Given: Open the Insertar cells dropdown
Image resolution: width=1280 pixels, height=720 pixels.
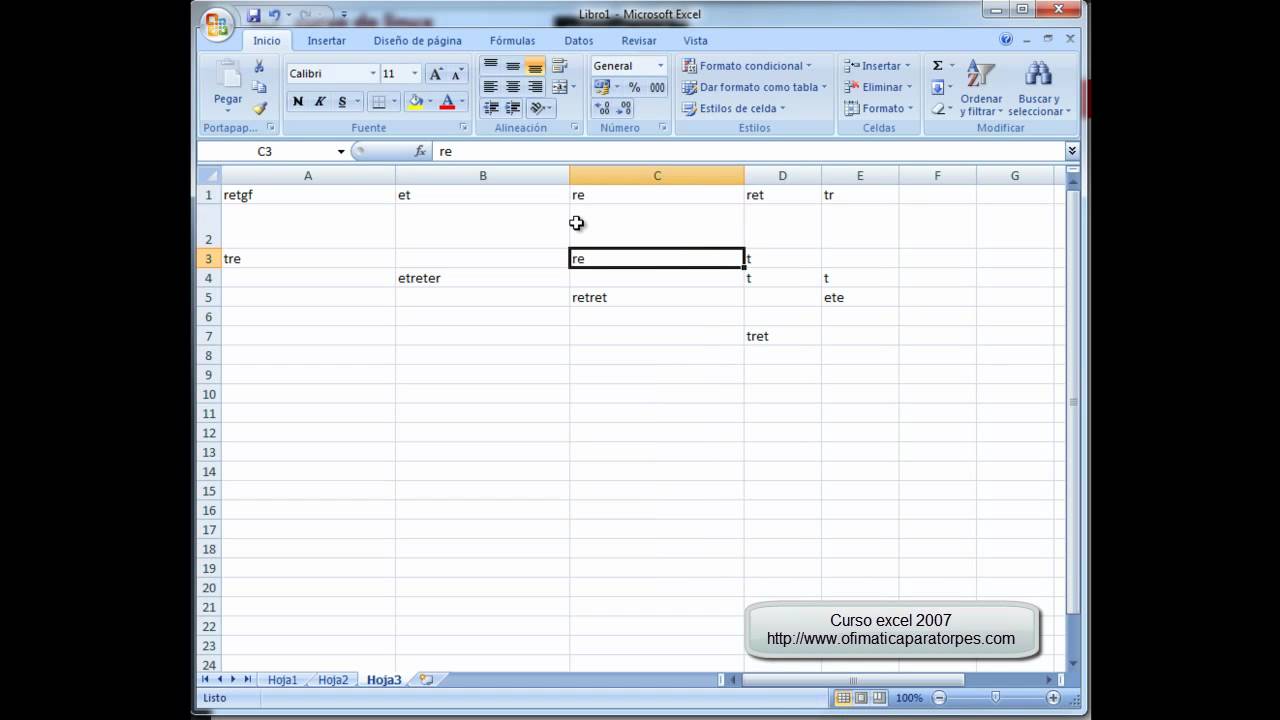Looking at the screenshot, I should pyautogui.click(x=878, y=66).
